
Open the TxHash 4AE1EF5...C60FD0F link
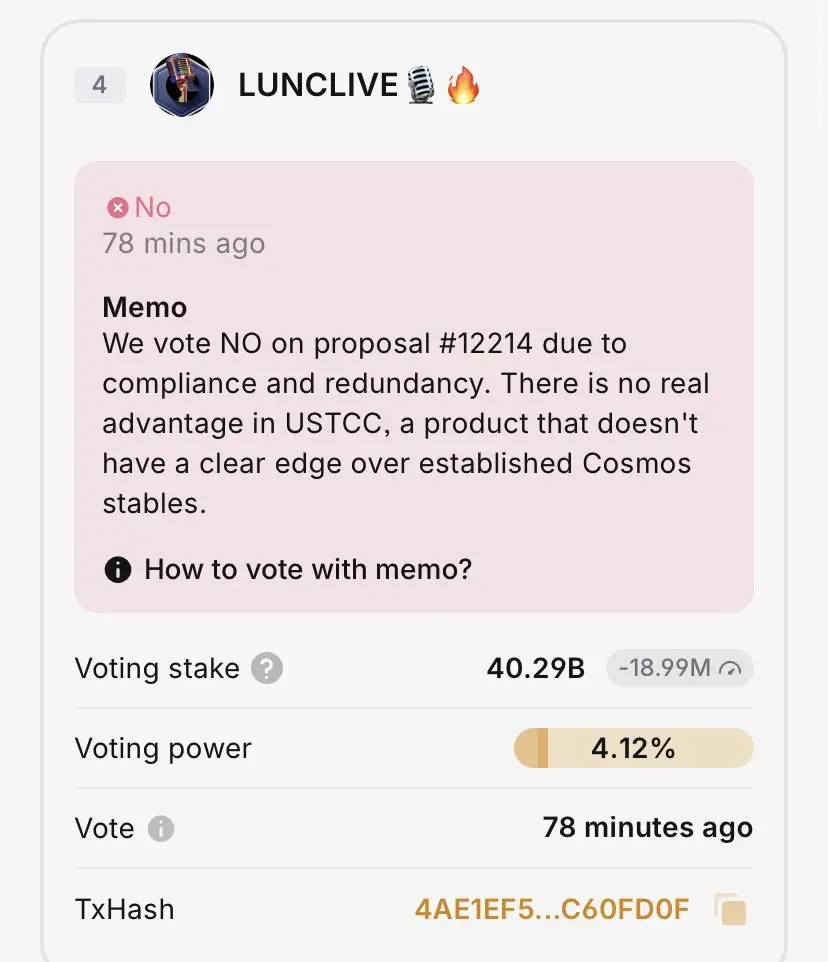click(x=551, y=909)
